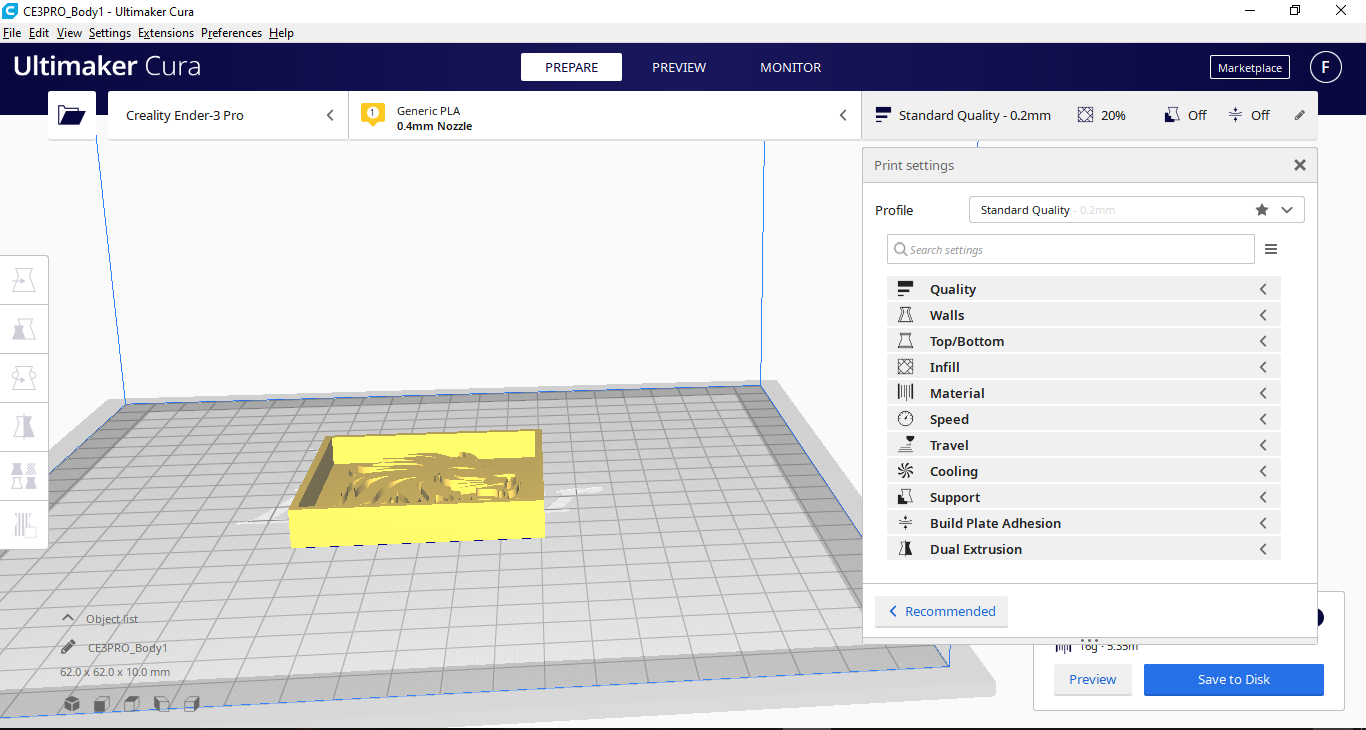The height and width of the screenshot is (730, 1366).
Task: Expand the Material settings category
Action: coord(1083,393)
